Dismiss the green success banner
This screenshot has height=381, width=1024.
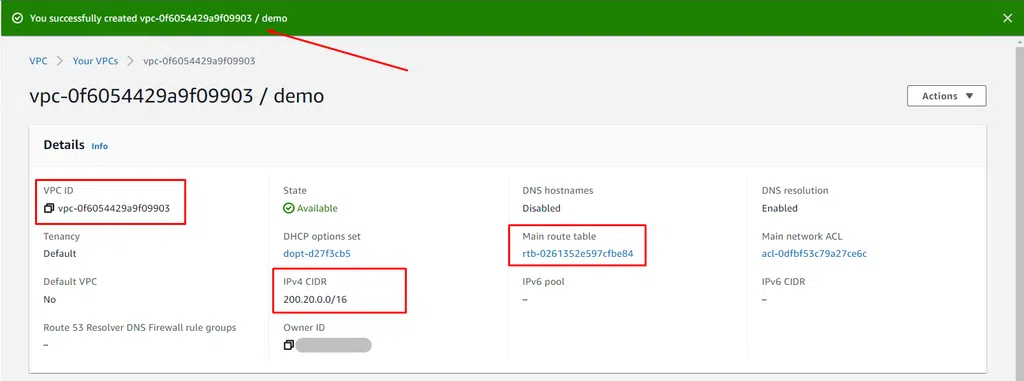pos(1008,18)
